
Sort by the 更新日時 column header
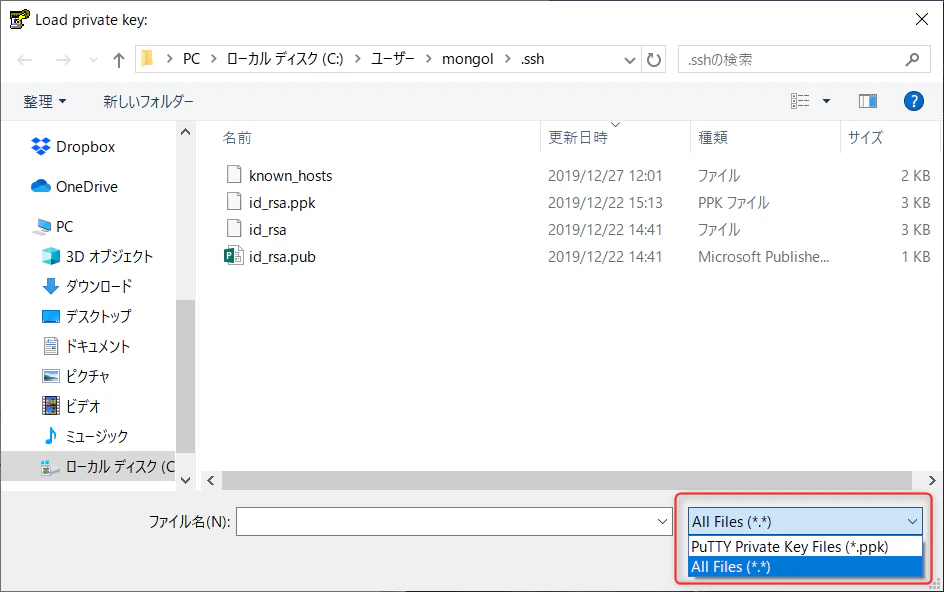(578, 138)
